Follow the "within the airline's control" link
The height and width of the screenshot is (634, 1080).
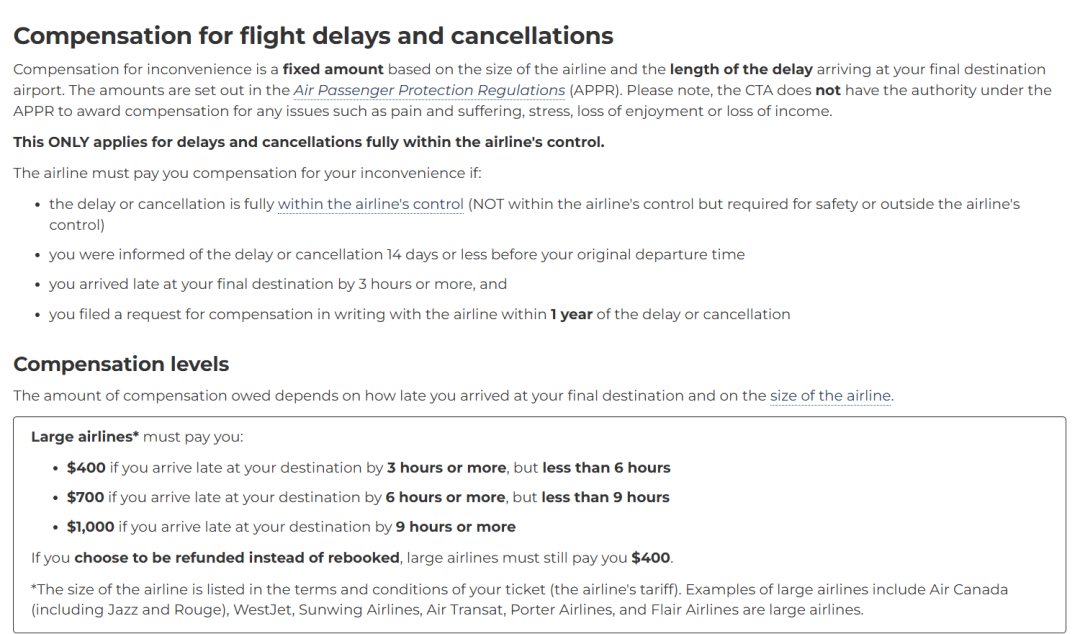pos(371,204)
